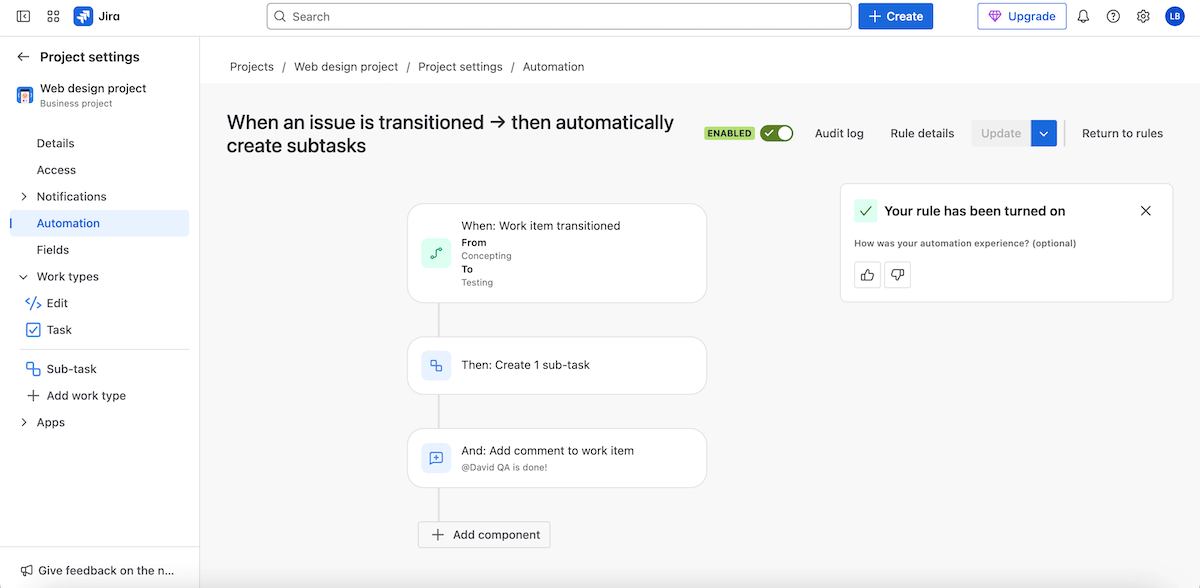Screen dimensions: 1200x588
Task: Click inside the Search field
Action: pyautogui.click(x=560, y=17)
